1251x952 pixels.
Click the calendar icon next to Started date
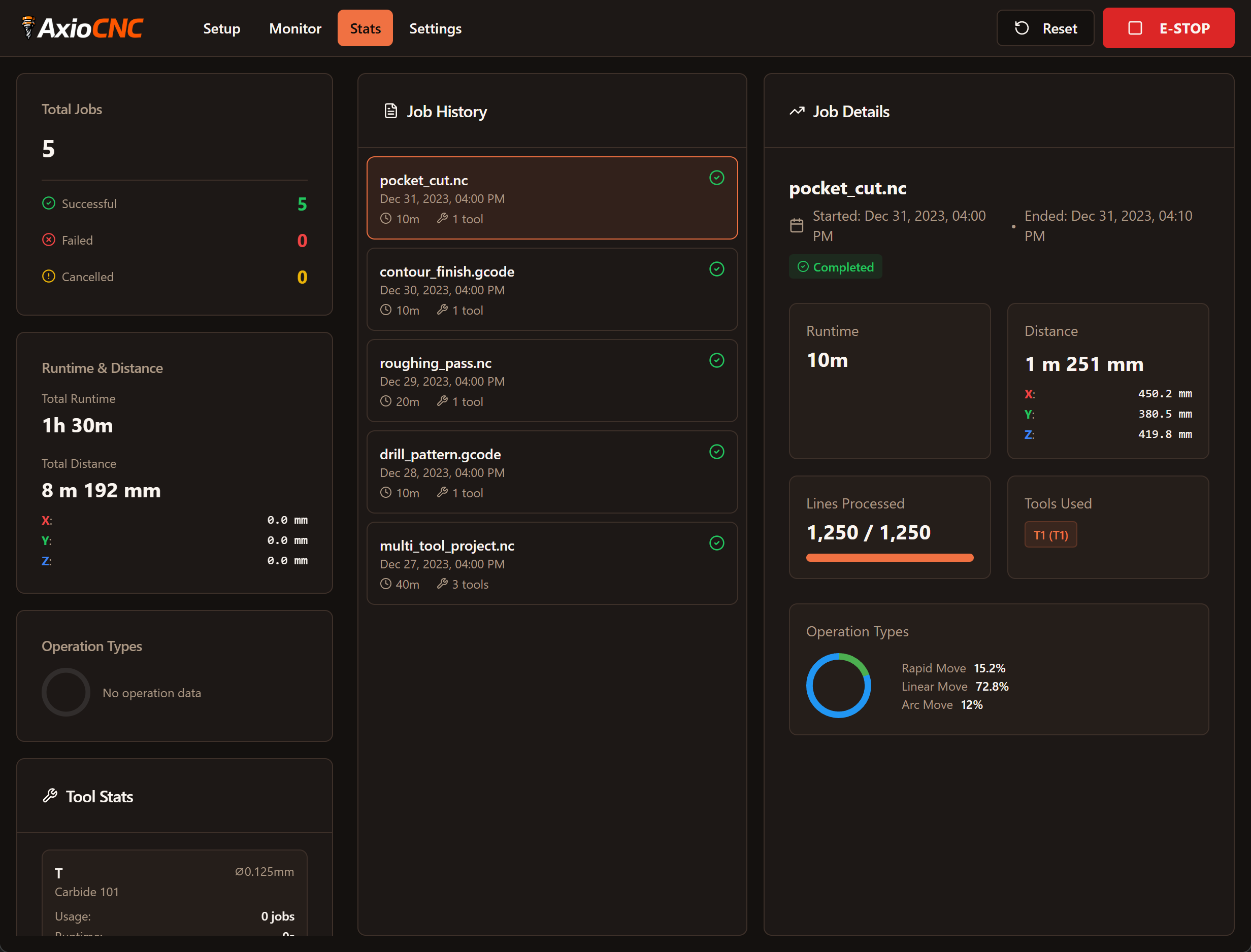tap(797, 225)
